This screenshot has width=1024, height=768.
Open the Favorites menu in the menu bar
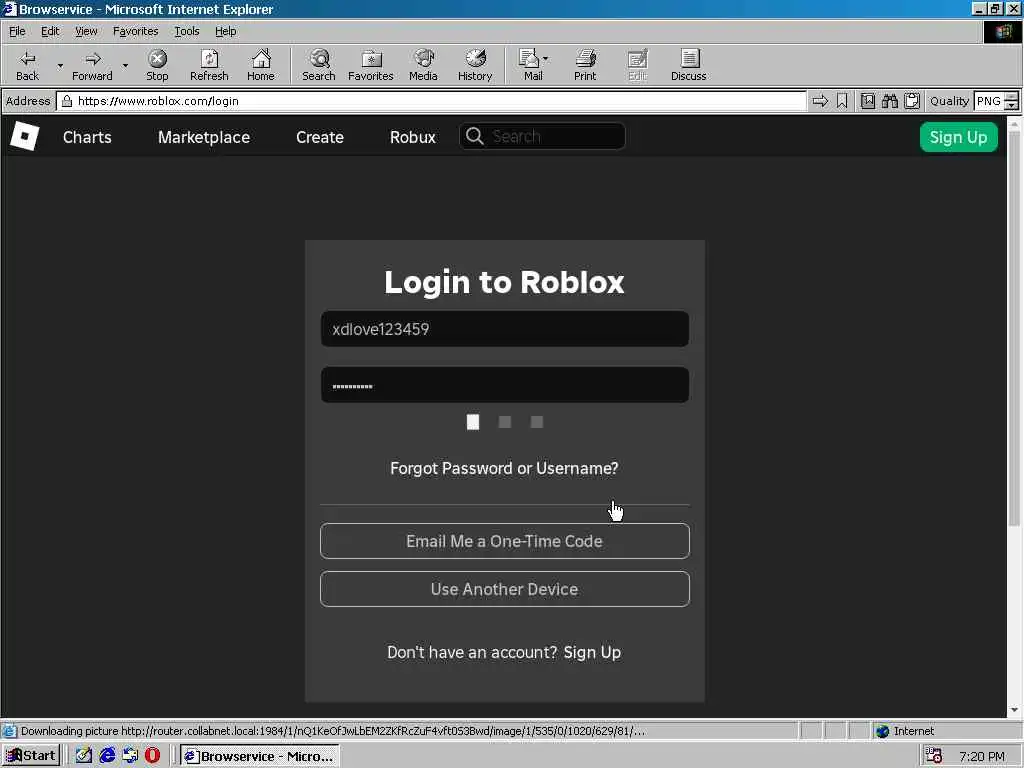135,31
